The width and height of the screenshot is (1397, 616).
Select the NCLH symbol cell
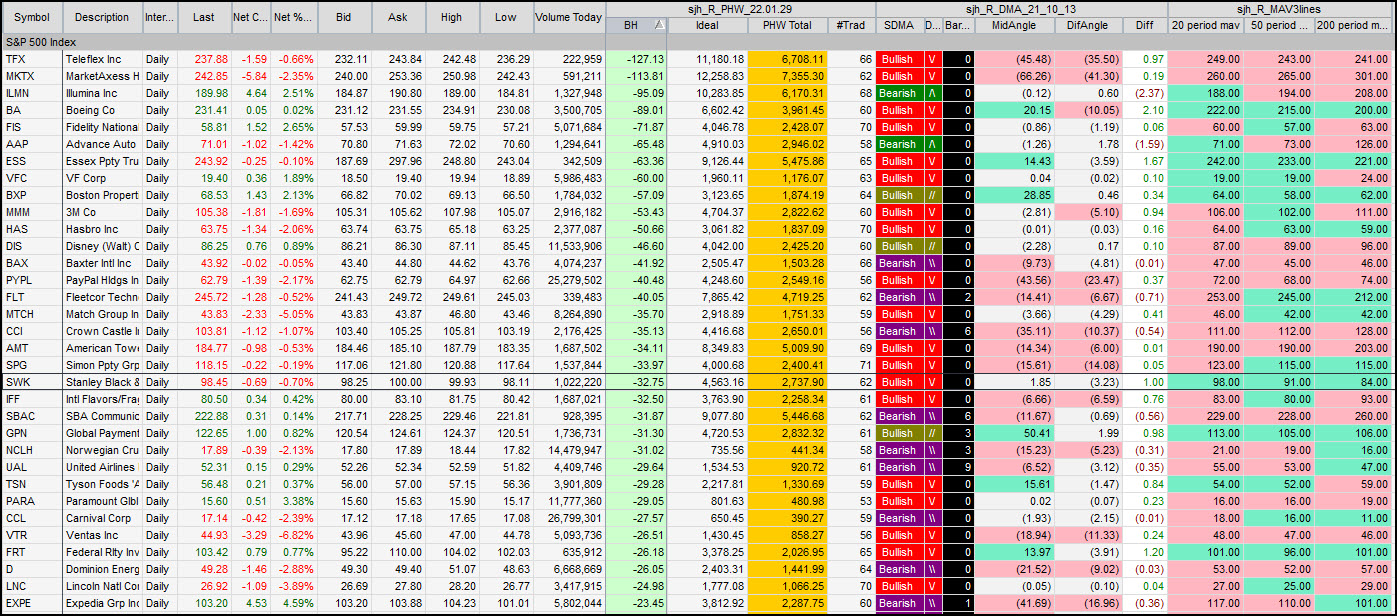[x=33, y=450]
